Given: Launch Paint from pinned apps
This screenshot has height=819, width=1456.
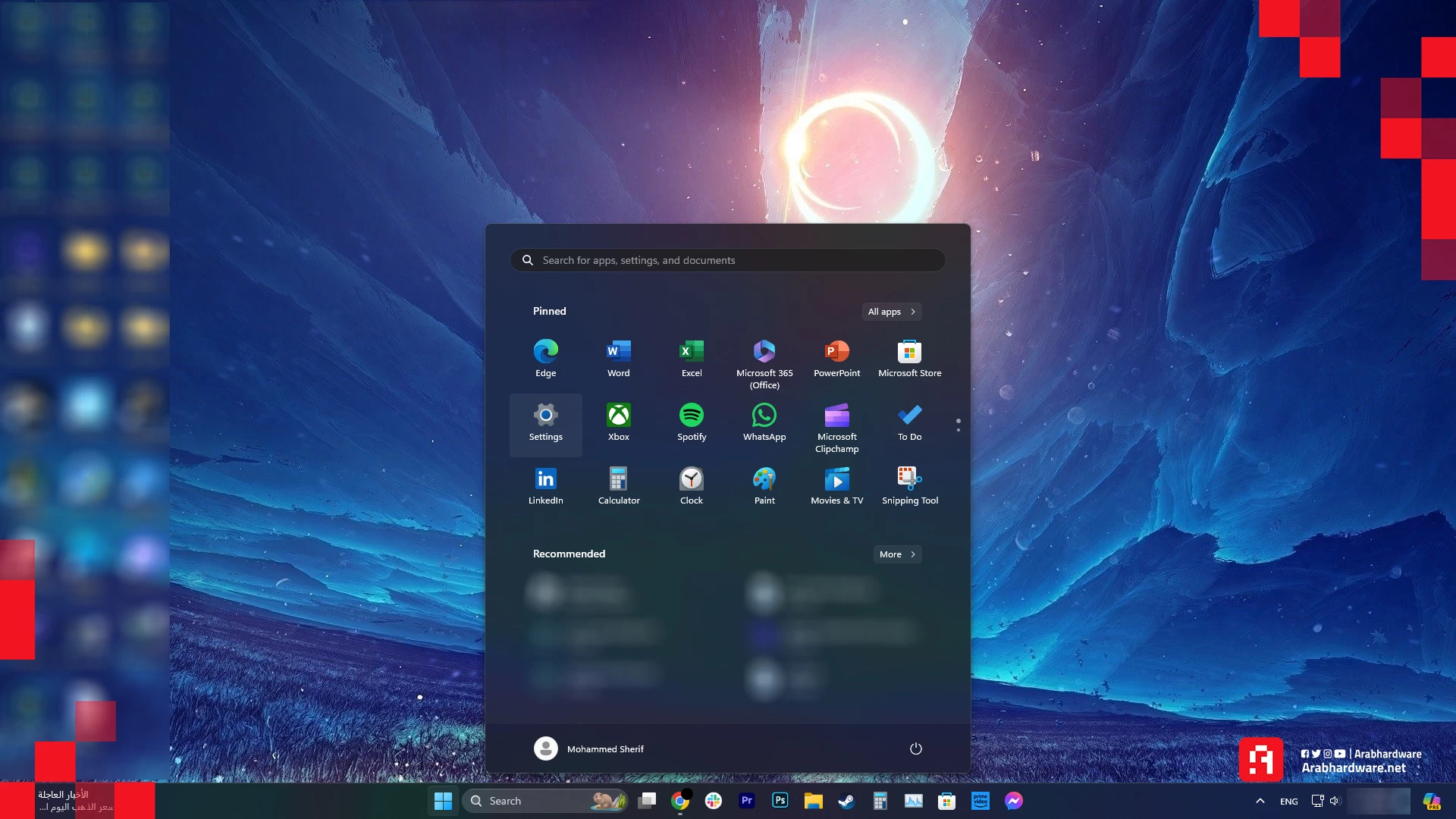Looking at the screenshot, I should (x=764, y=486).
